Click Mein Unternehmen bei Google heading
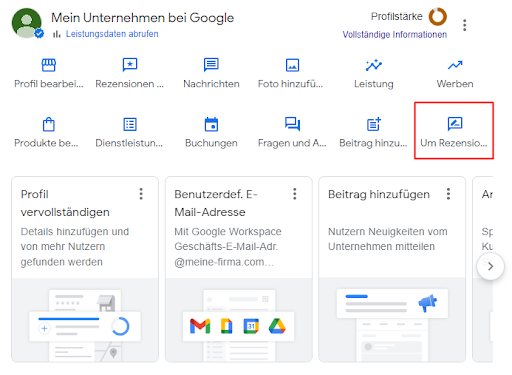Image resolution: width=512 pixels, height=375 pixels. [142, 18]
